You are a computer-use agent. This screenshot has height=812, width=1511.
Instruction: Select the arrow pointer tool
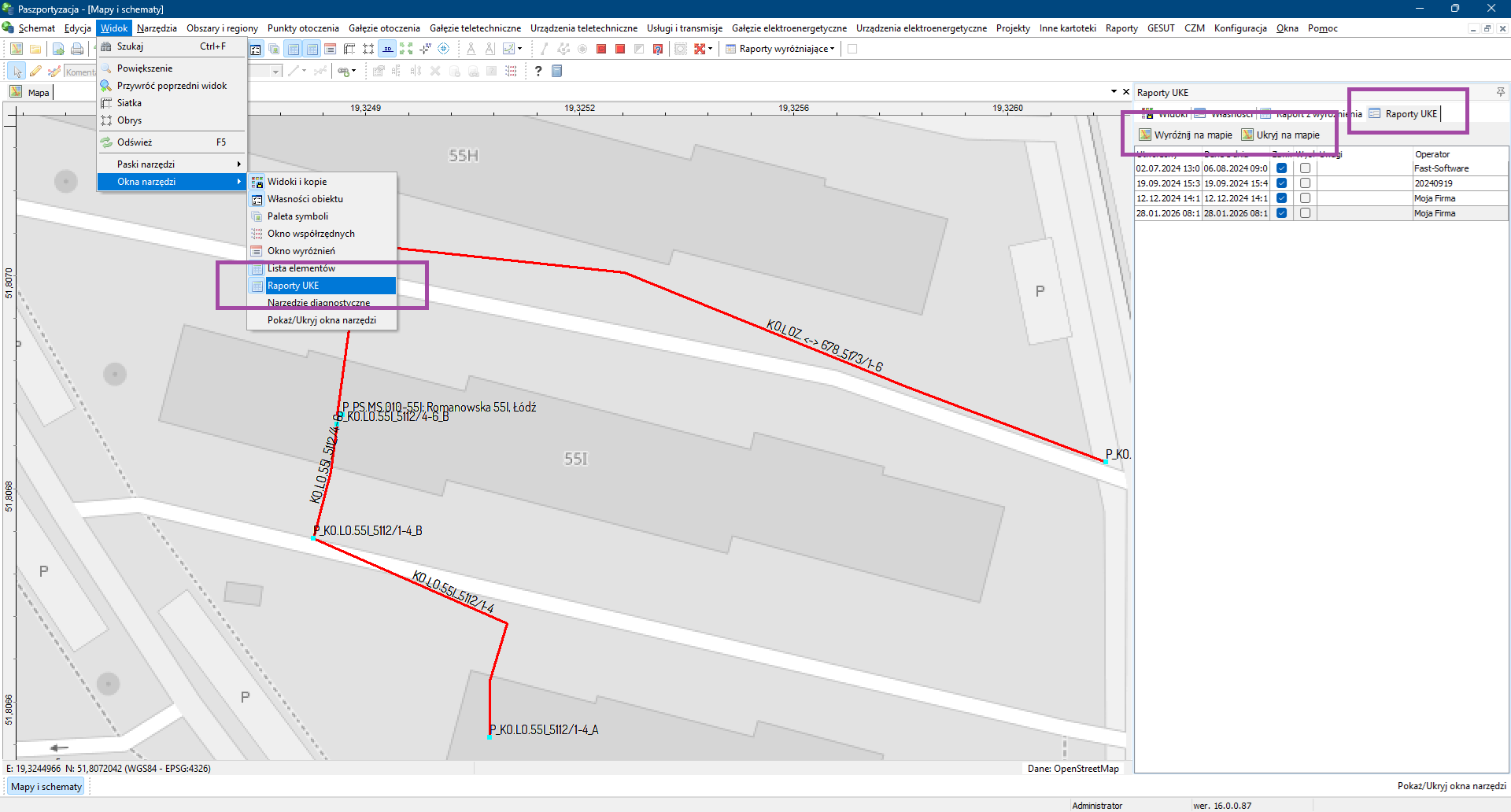[17, 72]
